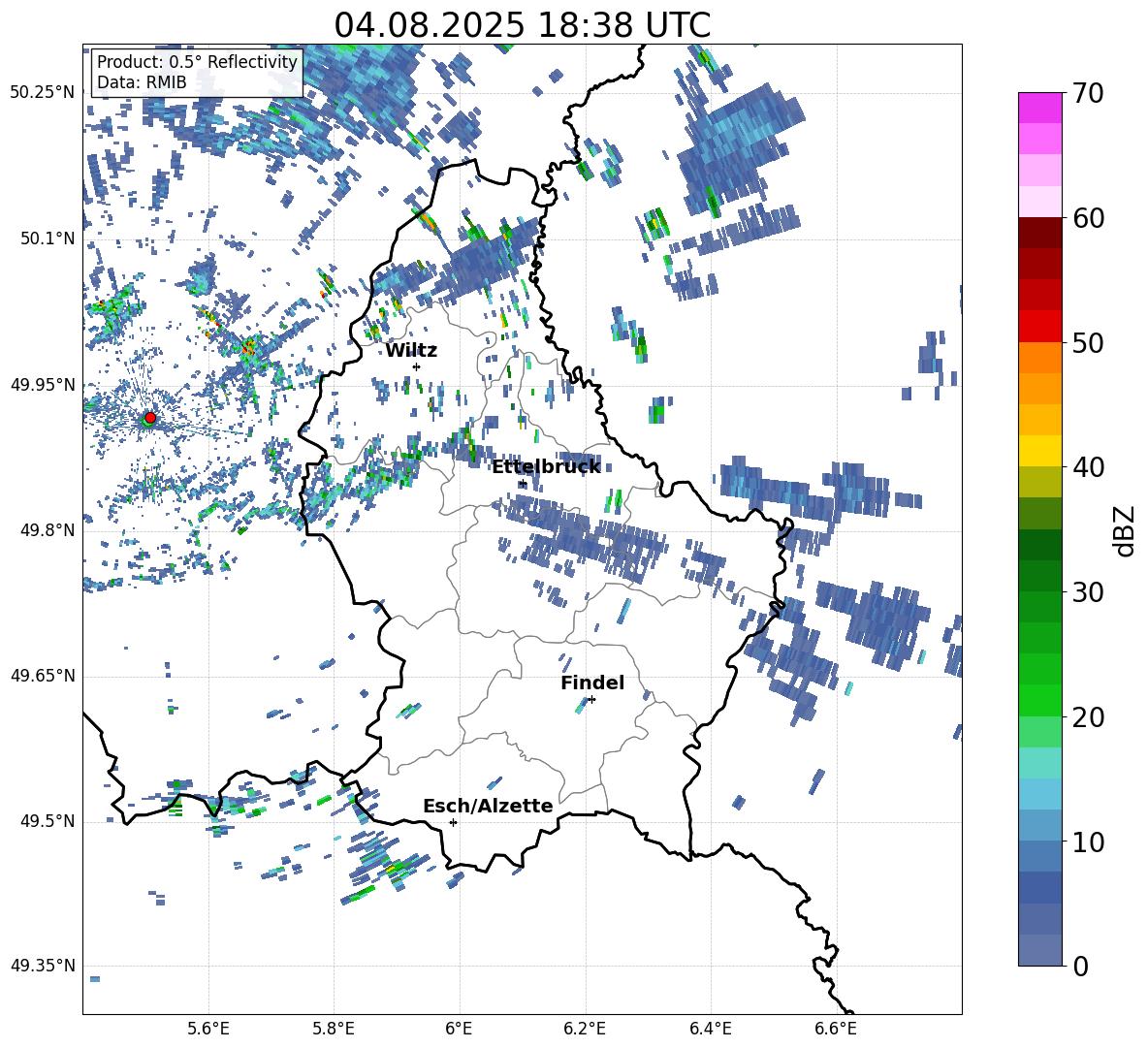Click the 6°E longitude label
The image size is (1148, 1048).
tap(459, 1029)
